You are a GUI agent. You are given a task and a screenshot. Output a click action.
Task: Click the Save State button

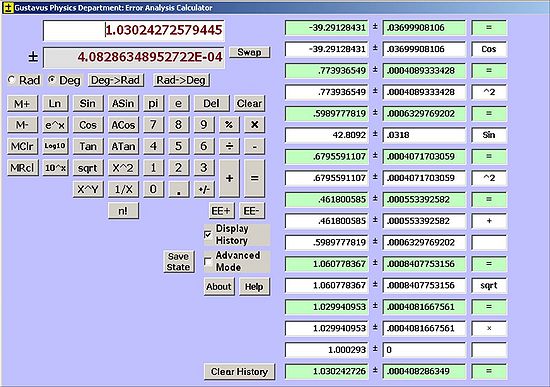tap(178, 261)
